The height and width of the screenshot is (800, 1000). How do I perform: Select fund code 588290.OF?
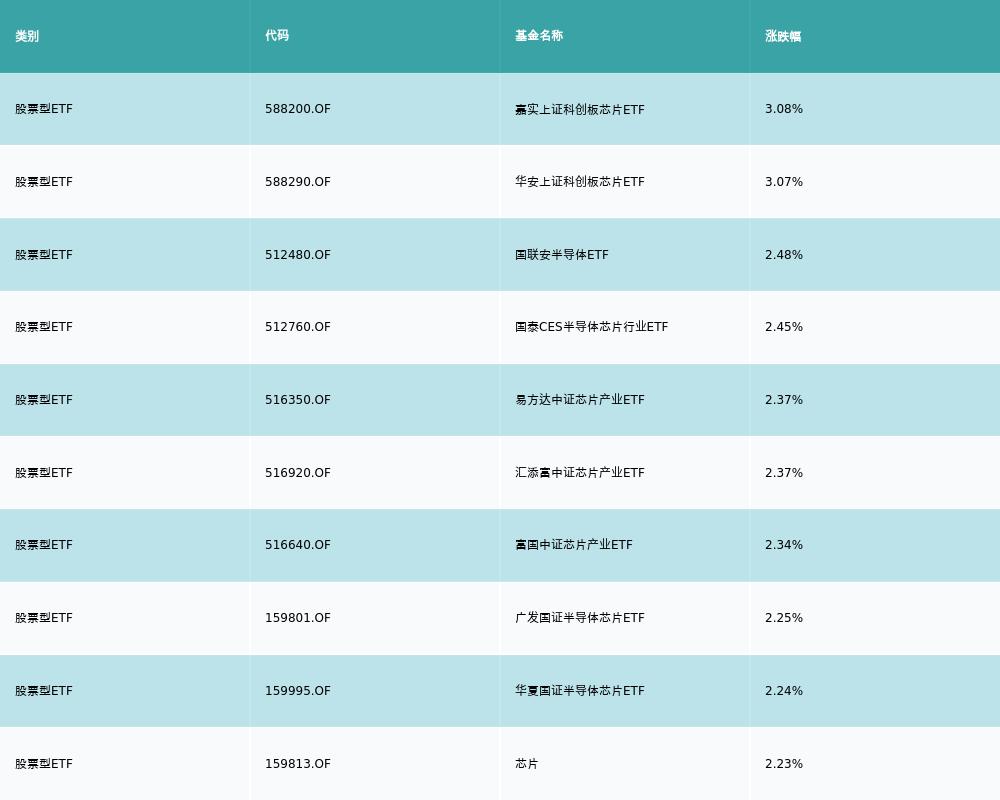pos(298,182)
